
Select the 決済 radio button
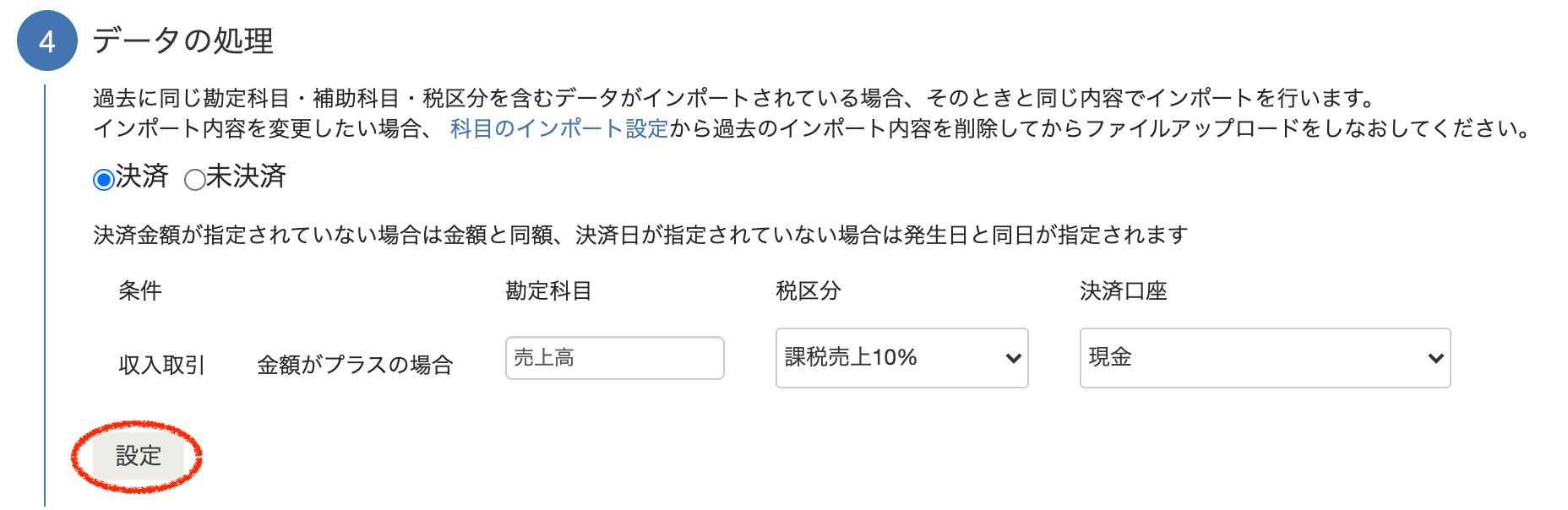click(103, 179)
